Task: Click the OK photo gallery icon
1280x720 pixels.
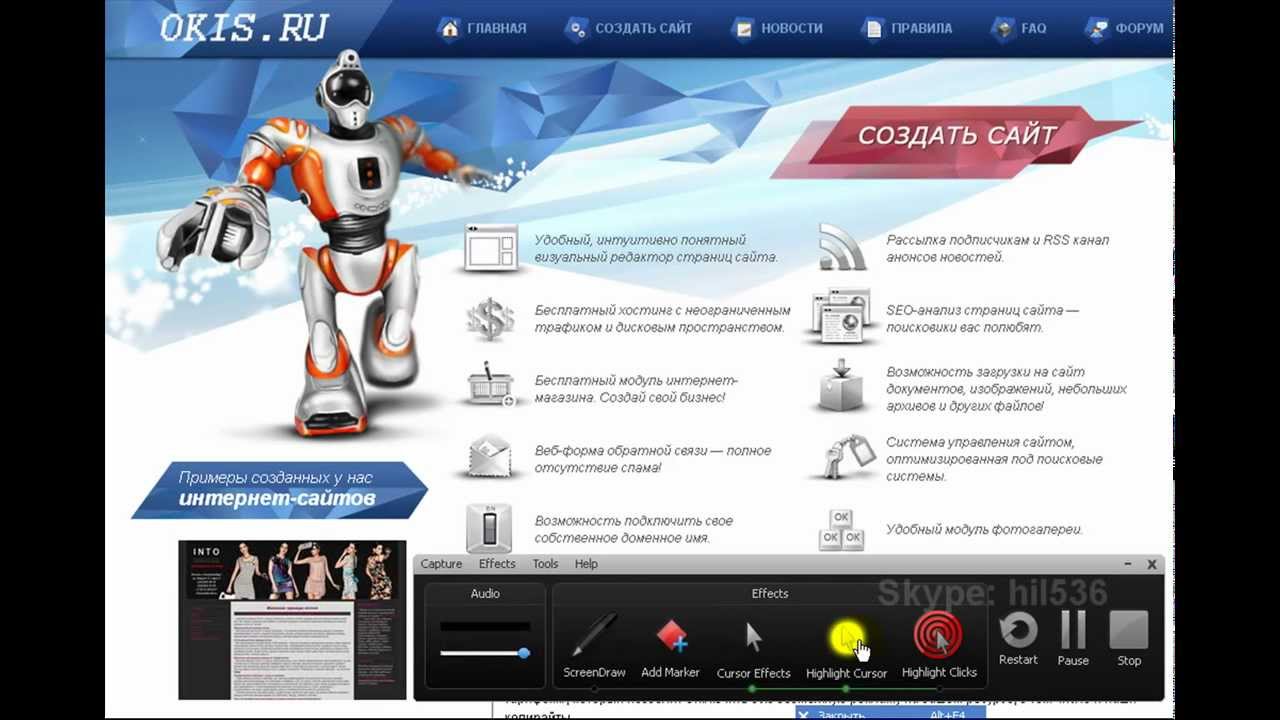Action: click(x=841, y=529)
